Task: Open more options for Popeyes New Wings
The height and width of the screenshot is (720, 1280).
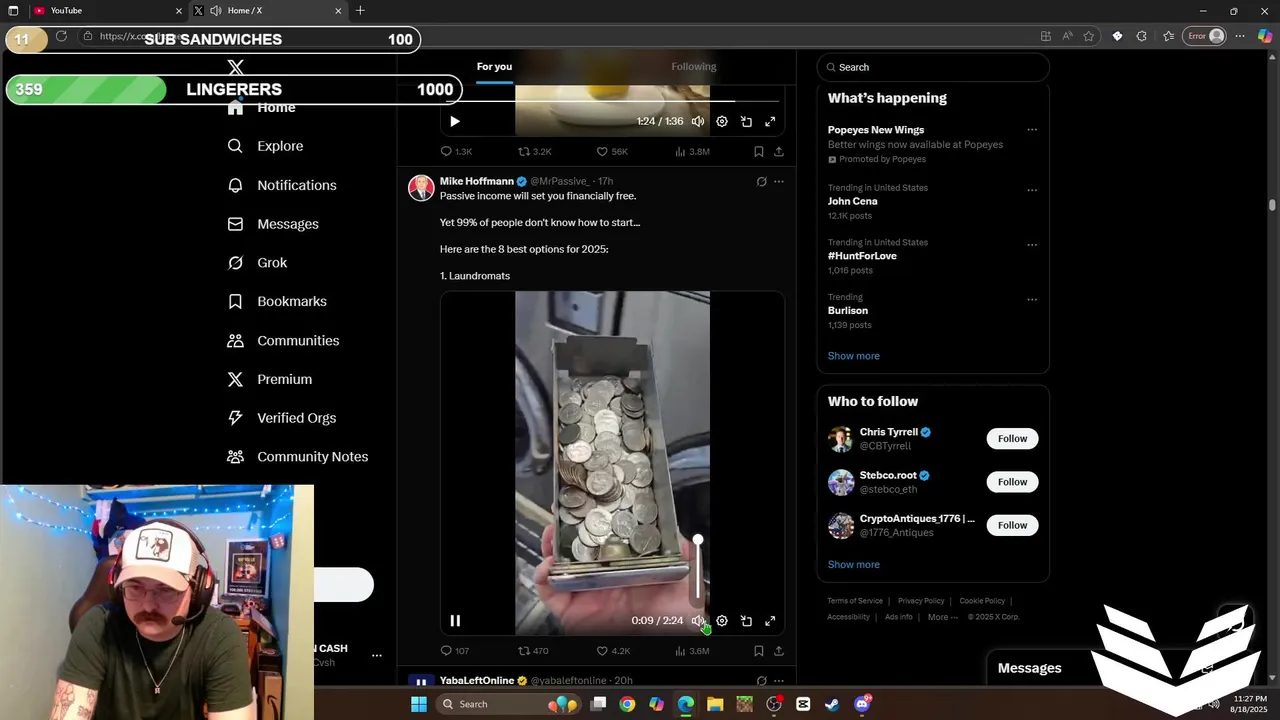Action: click(1032, 130)
